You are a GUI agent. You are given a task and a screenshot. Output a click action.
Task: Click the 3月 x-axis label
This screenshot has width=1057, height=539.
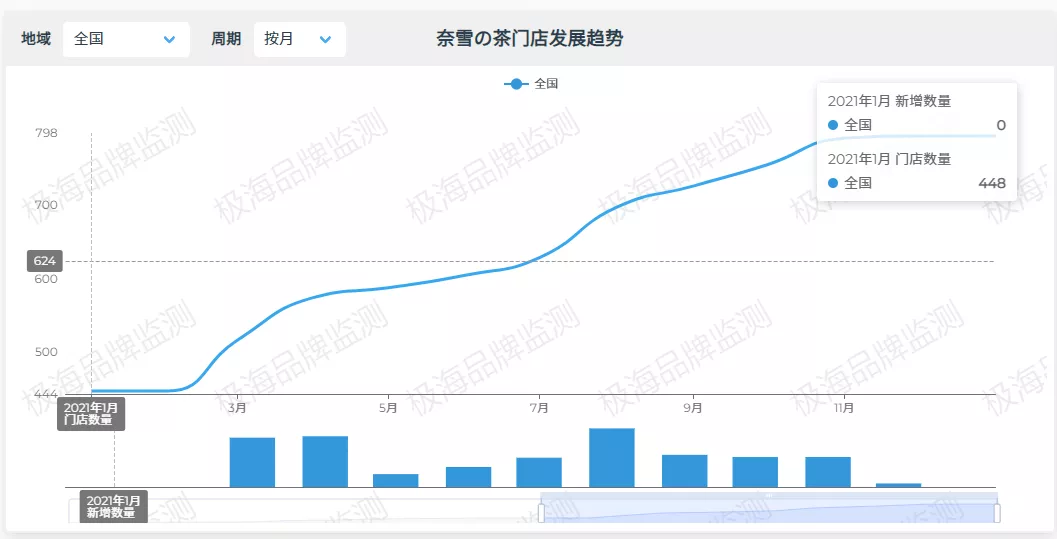coord(237,408)
